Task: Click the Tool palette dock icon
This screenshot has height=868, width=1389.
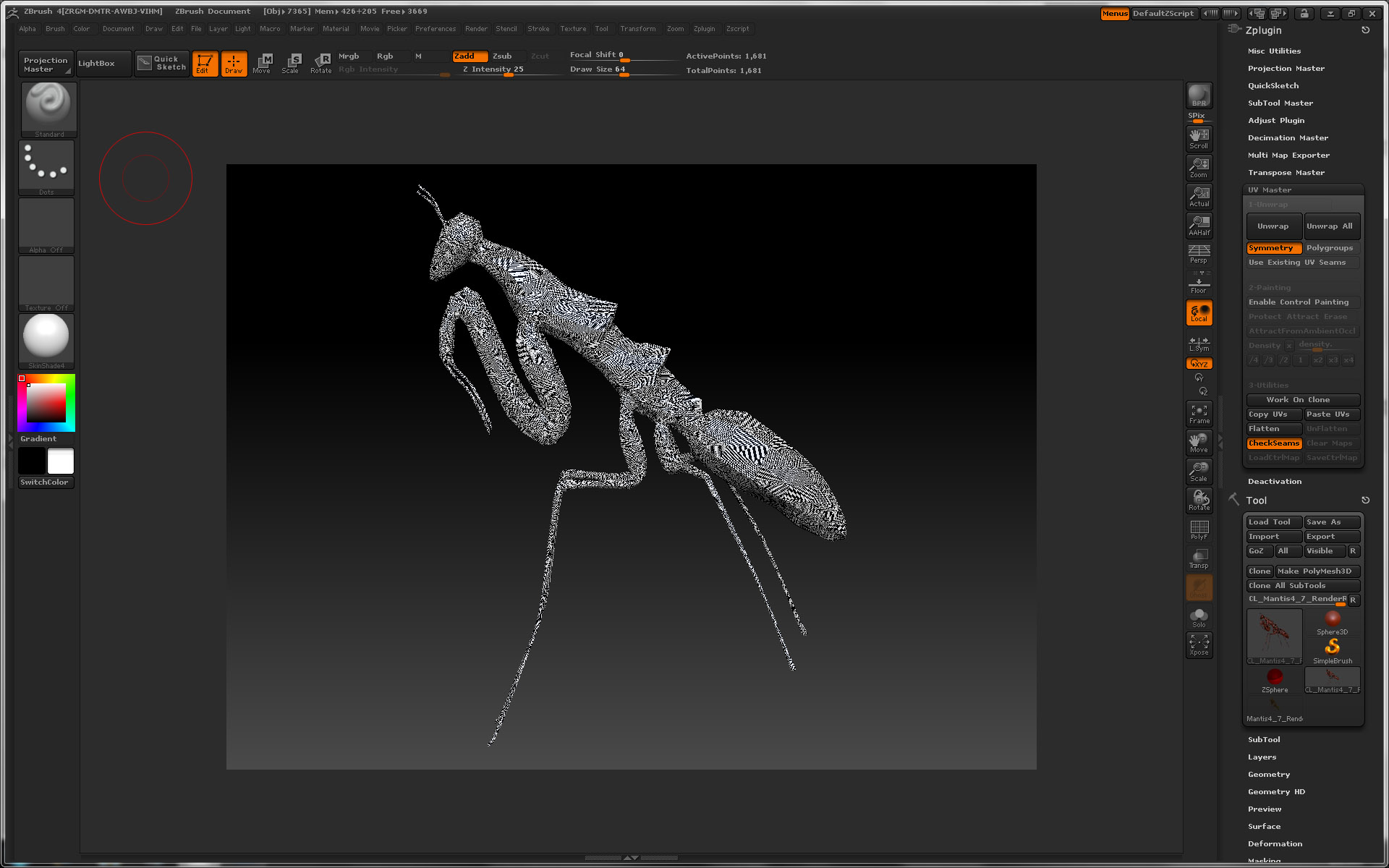Action: coord(1234,500)
